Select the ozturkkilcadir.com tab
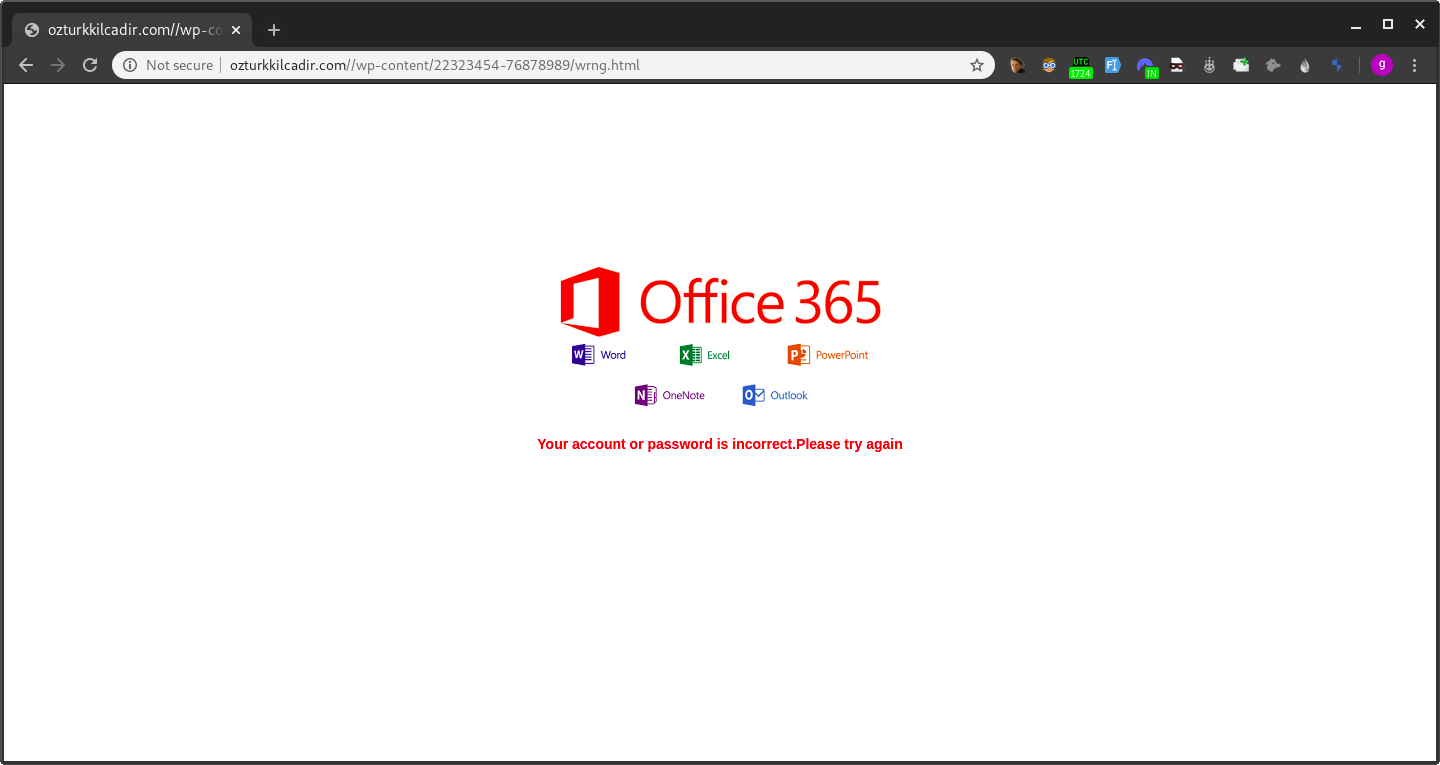The height and width of the screenshot is (765, 1440). click(x=132, y=30)
